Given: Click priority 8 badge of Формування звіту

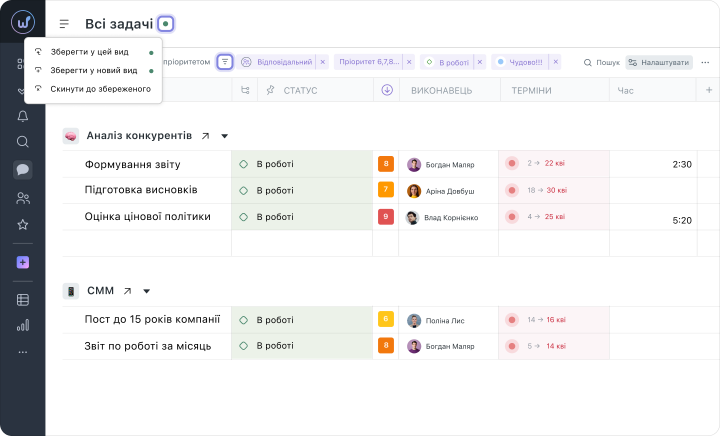Looking at the screenshot, I should coord(386,164).
